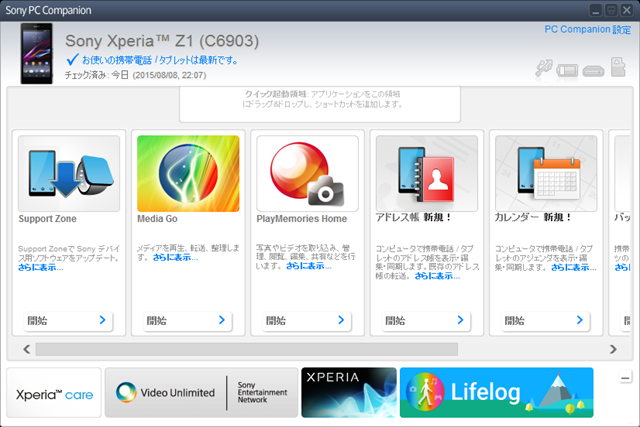Click the blue update checkmark icon
This screenshot has width=640, height=427.
(72, 60)
